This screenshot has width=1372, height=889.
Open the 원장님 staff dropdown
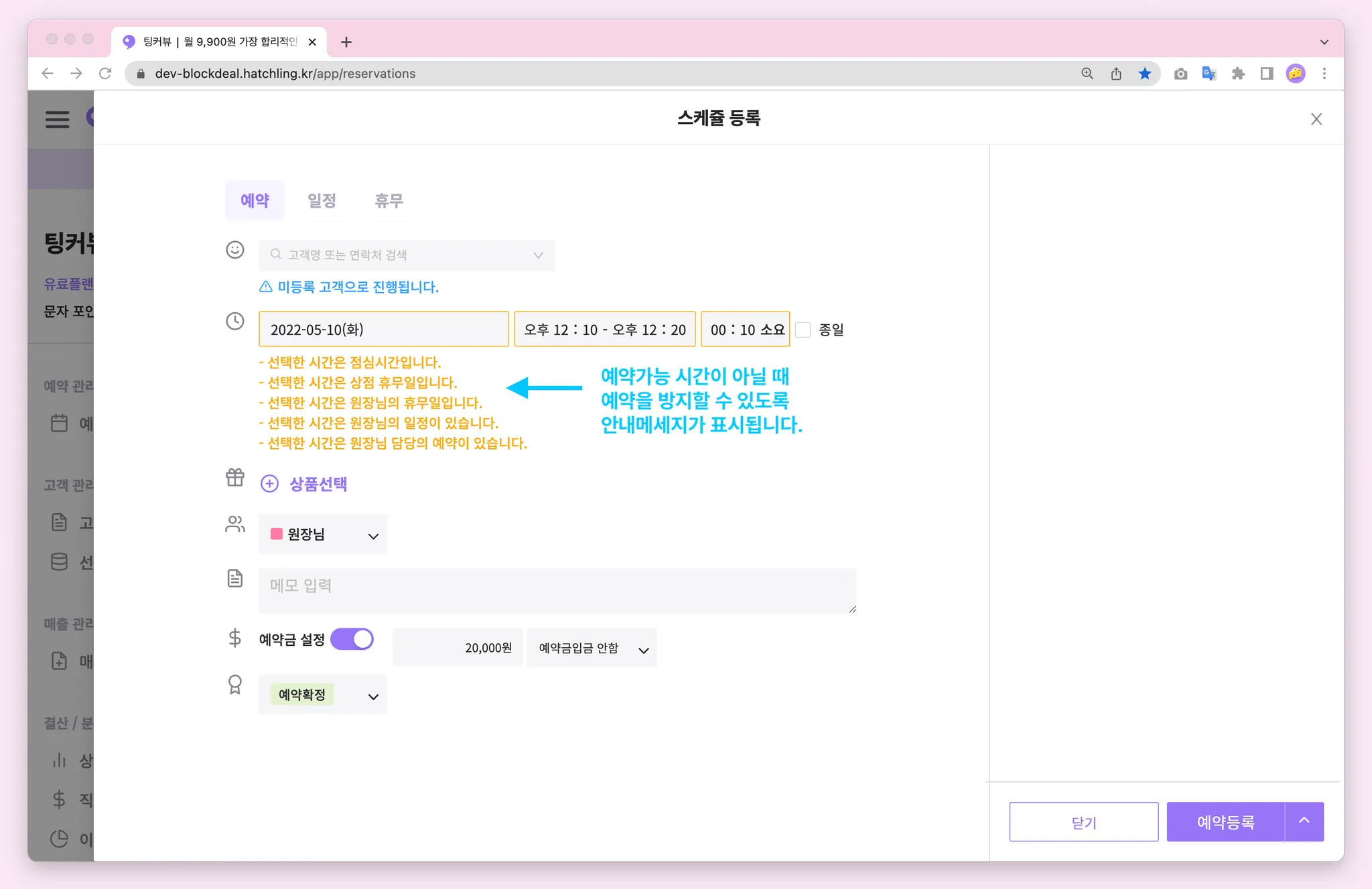click(x=323, y=535)
